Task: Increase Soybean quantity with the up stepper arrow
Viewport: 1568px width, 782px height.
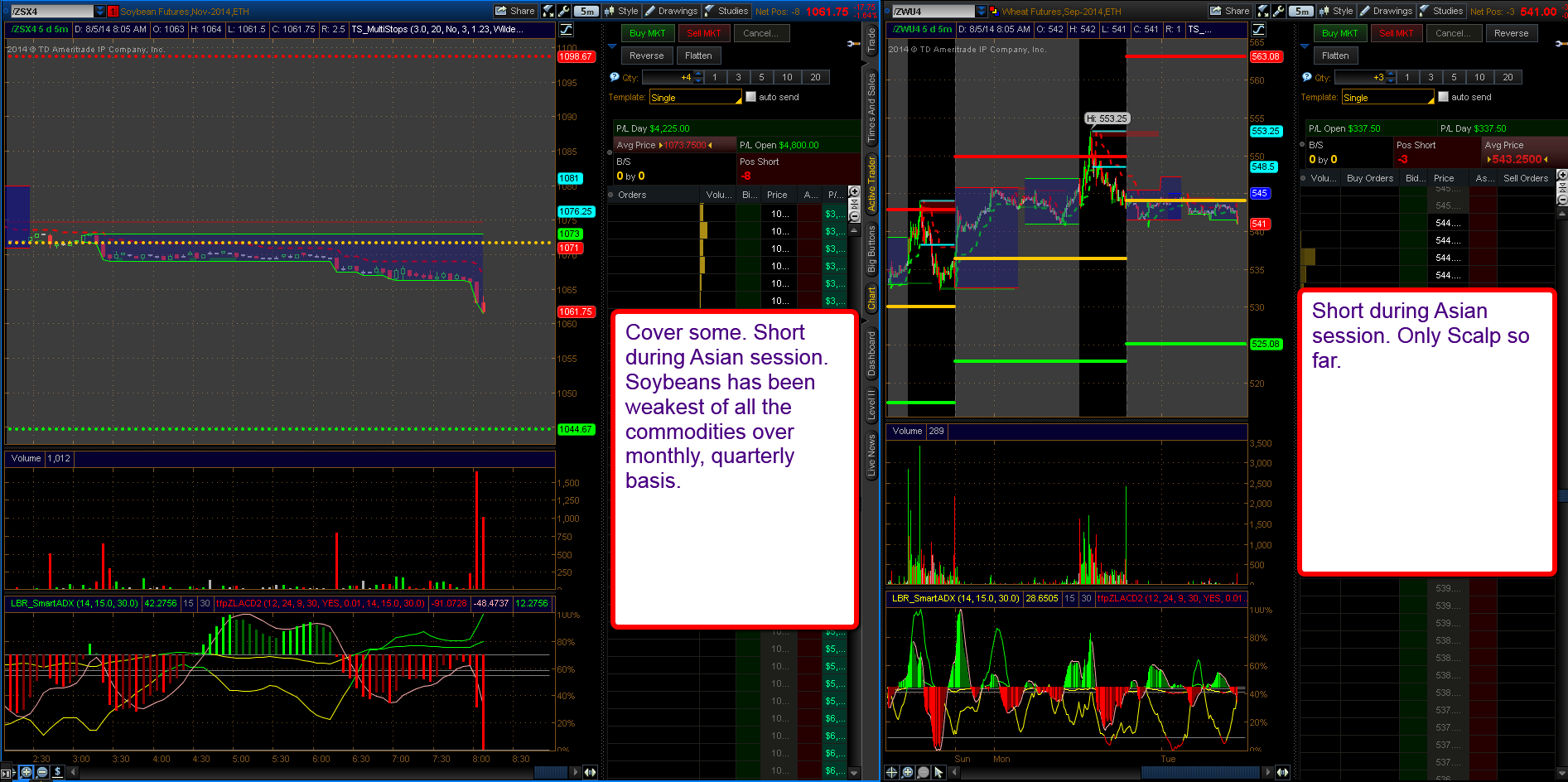Action: [x=698, y=74]
